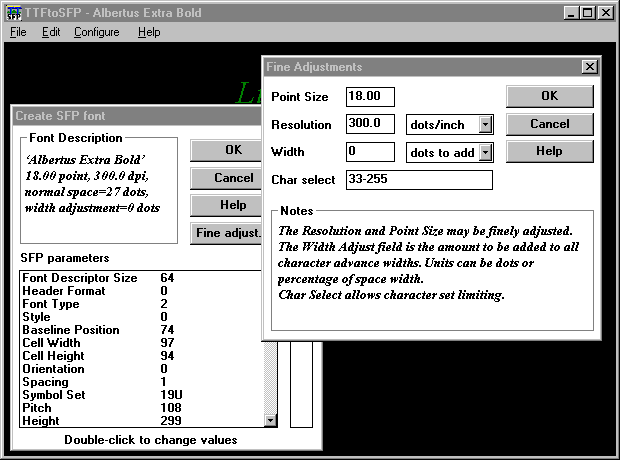Select Orientation parameter row
Image resolution: width=620 pixels, height=460 pixels.
pos(142,369)
